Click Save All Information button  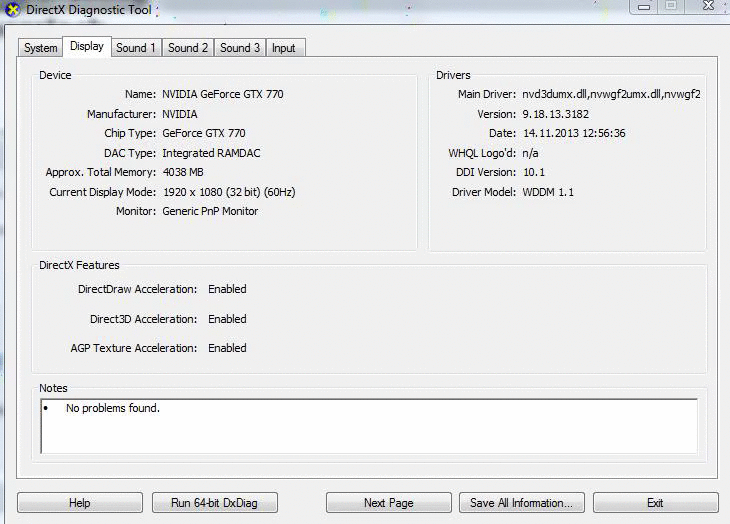521,503
